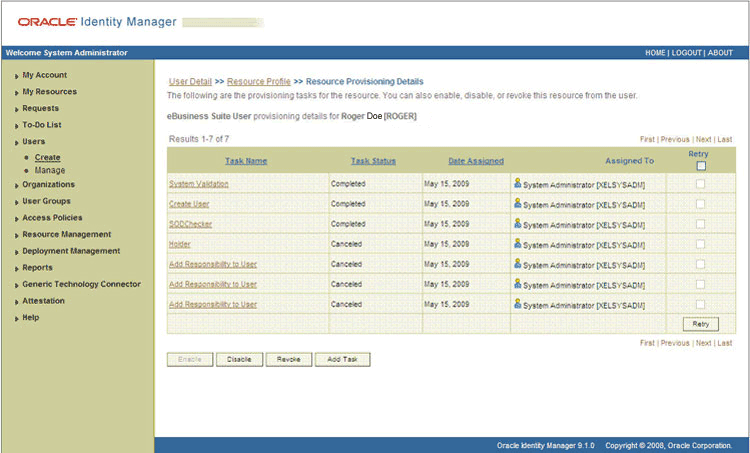This screenshot has width=750, height=453.
Task: Click the Oracle Identity Manager logo
Action: pos(97,22)
